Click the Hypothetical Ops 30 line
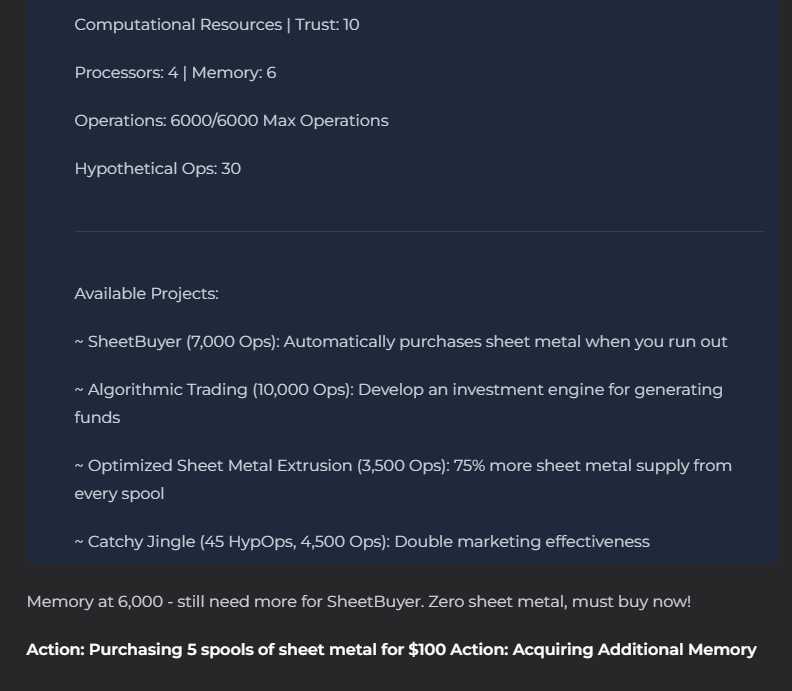 tap(157, 169)
